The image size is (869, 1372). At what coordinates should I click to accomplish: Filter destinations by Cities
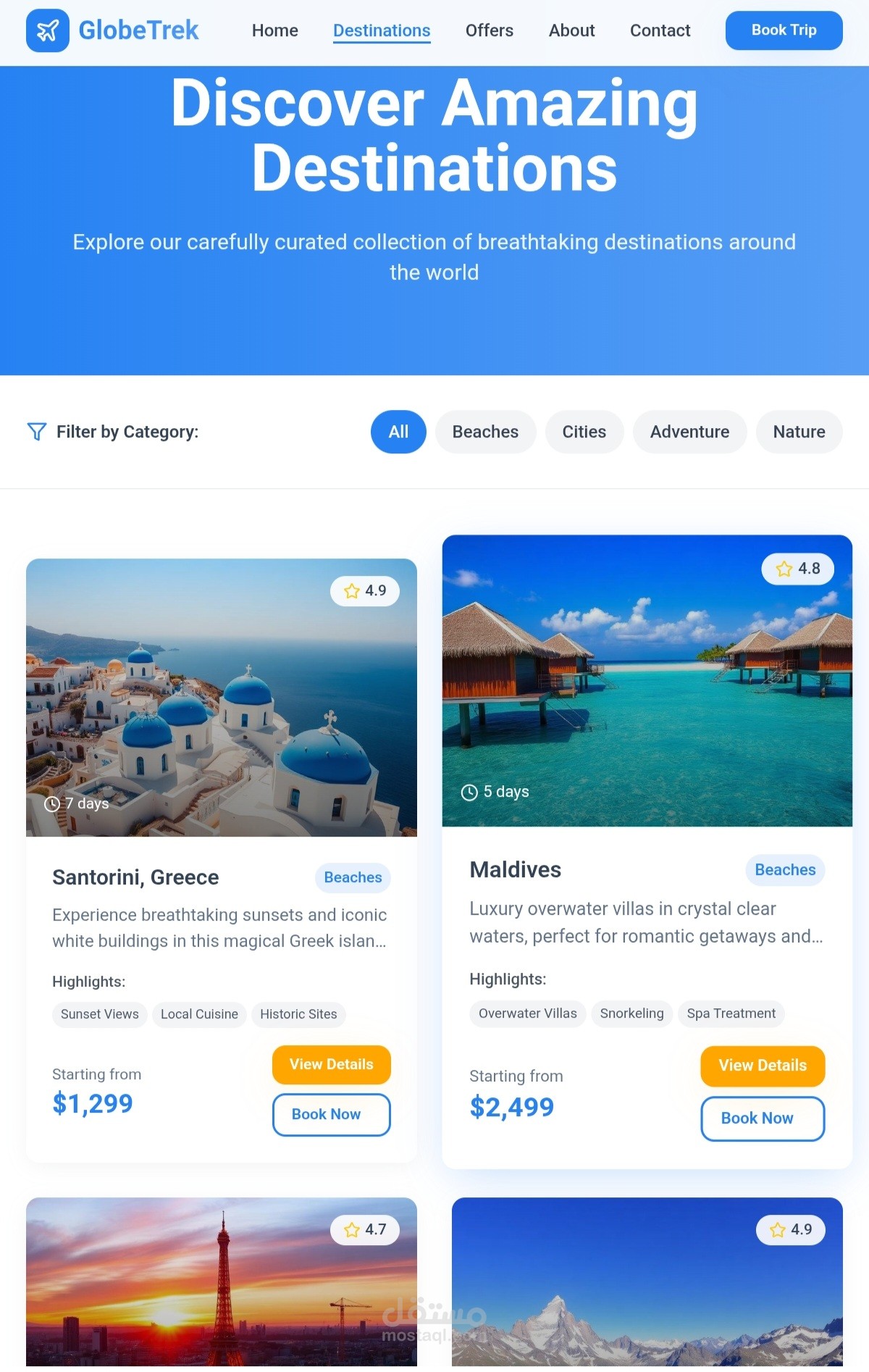pos(584,432)
